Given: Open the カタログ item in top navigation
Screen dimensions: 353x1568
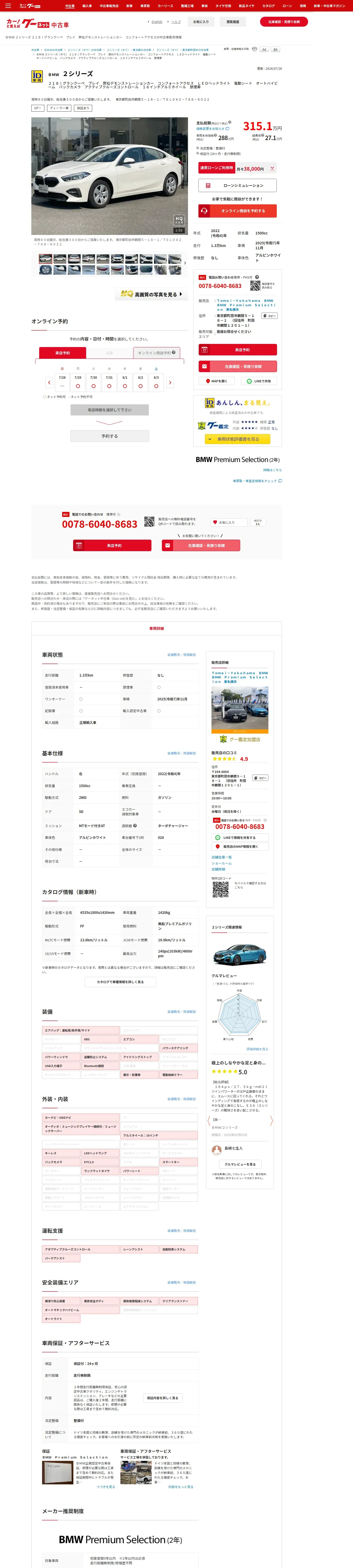Looking at the screenshot, I should [x=268, y=6].
